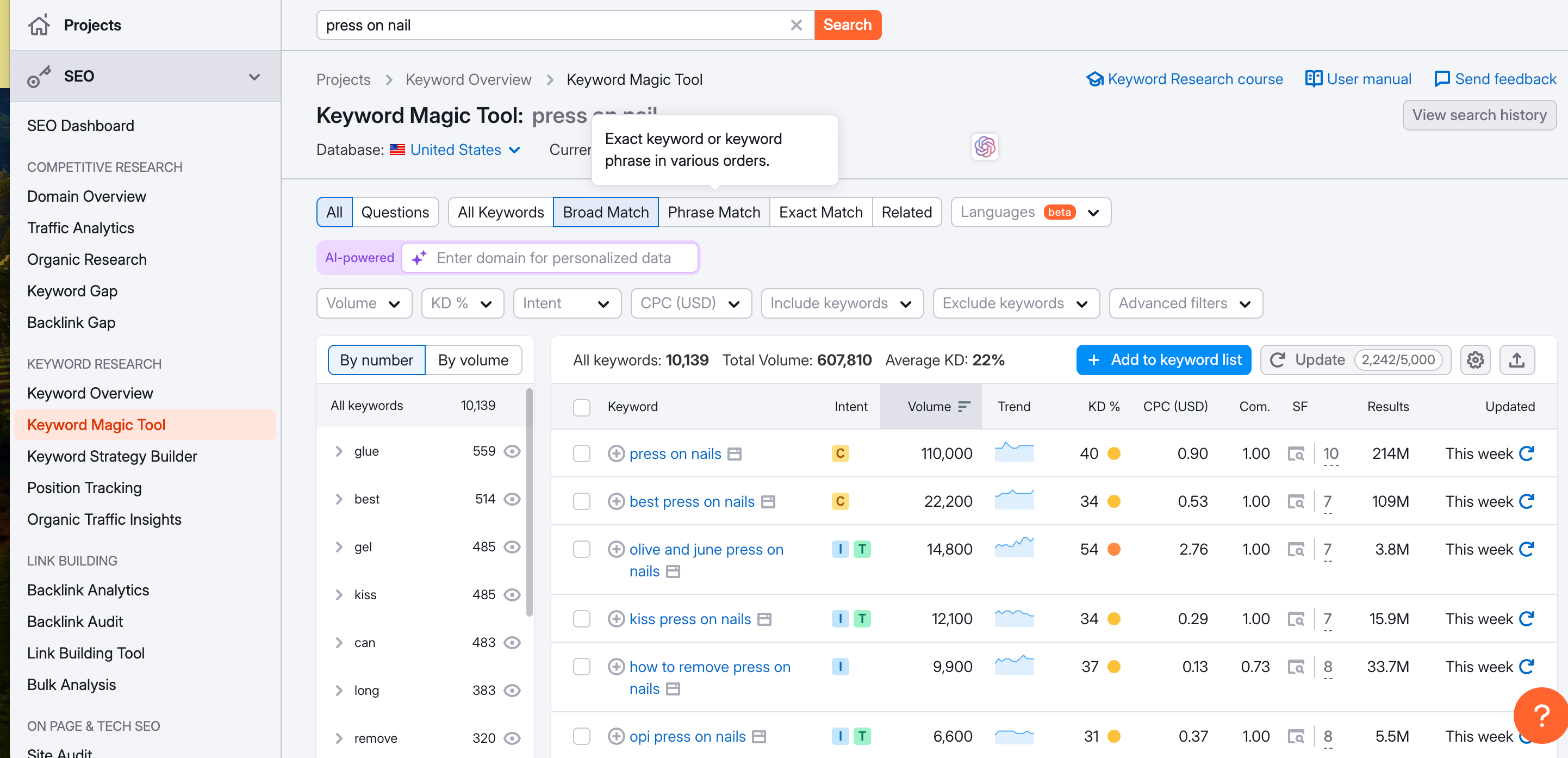Open the KD % filter dropdown
This screenshot has height=758, width=1568.
pos(462,303)
